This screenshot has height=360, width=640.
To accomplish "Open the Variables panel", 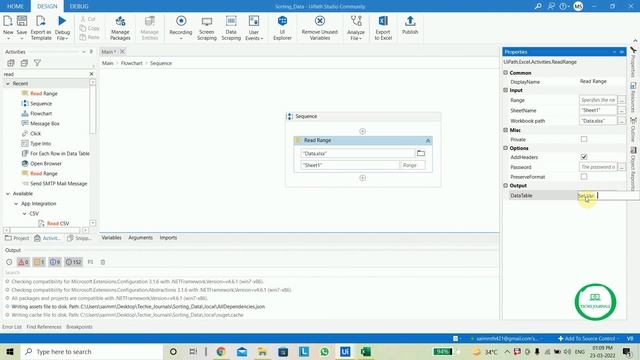I will click(x=111, y=238).
